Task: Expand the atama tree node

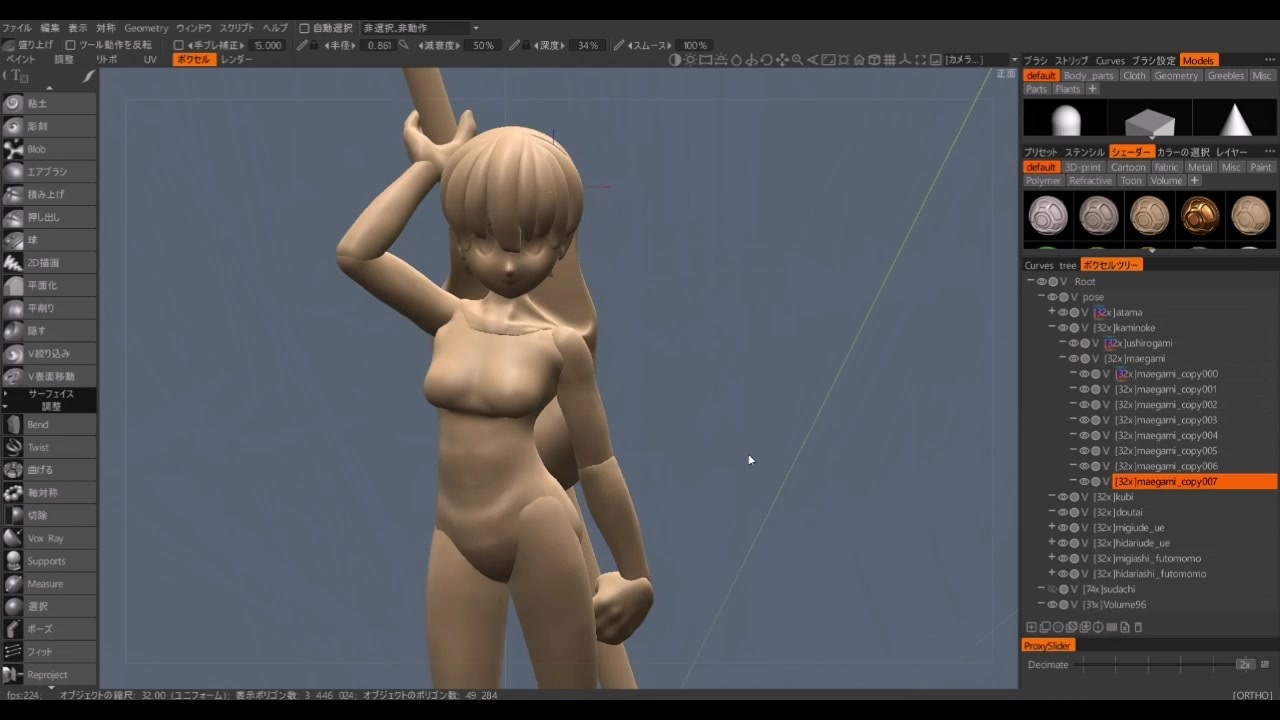Action: pos(1052,312)
